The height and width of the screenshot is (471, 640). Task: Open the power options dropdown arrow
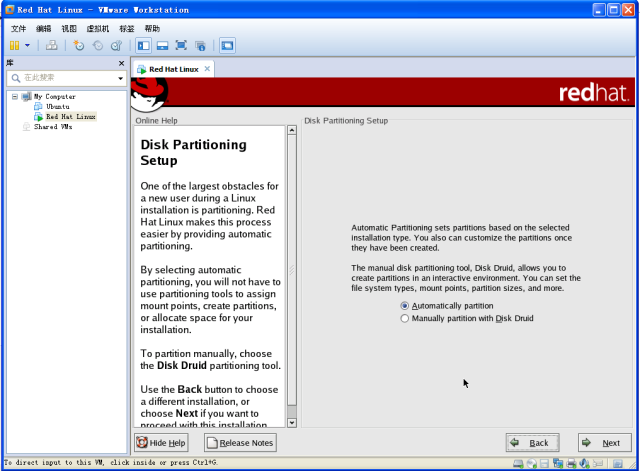27,45
